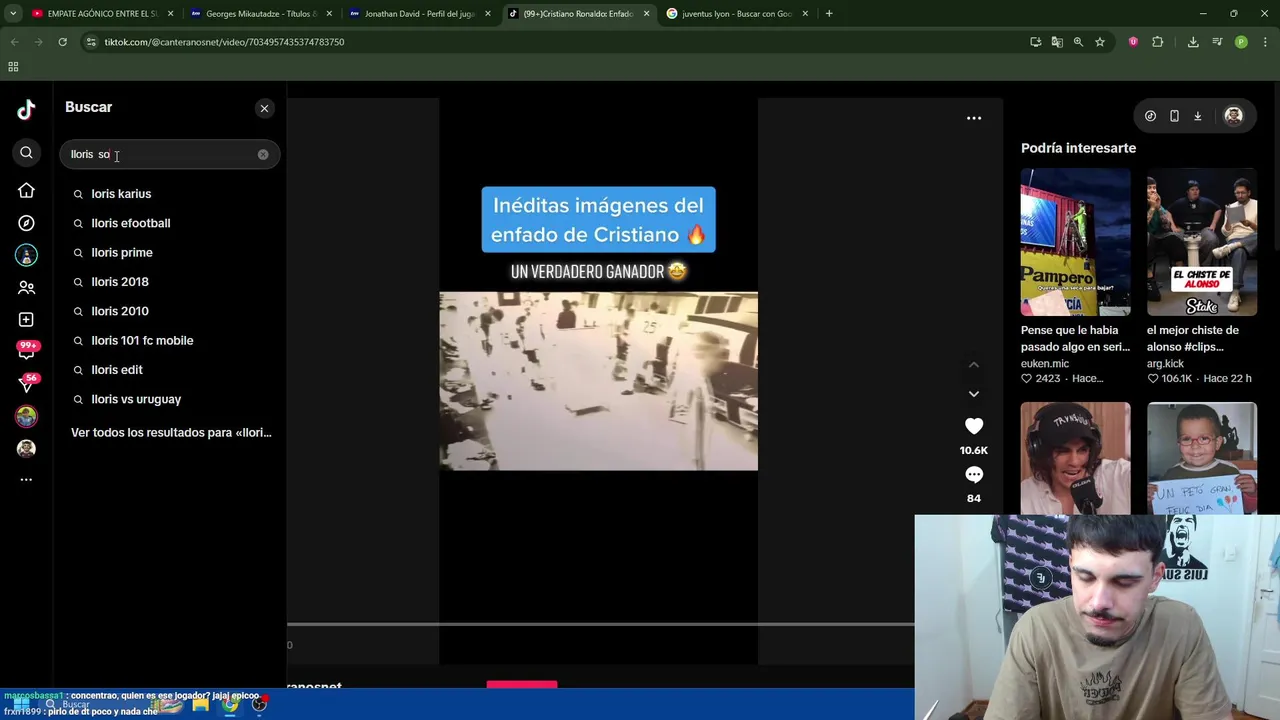
Task: Open Messages icon with 56 badge
Action: pyautogui.click(x=27, y=383)
